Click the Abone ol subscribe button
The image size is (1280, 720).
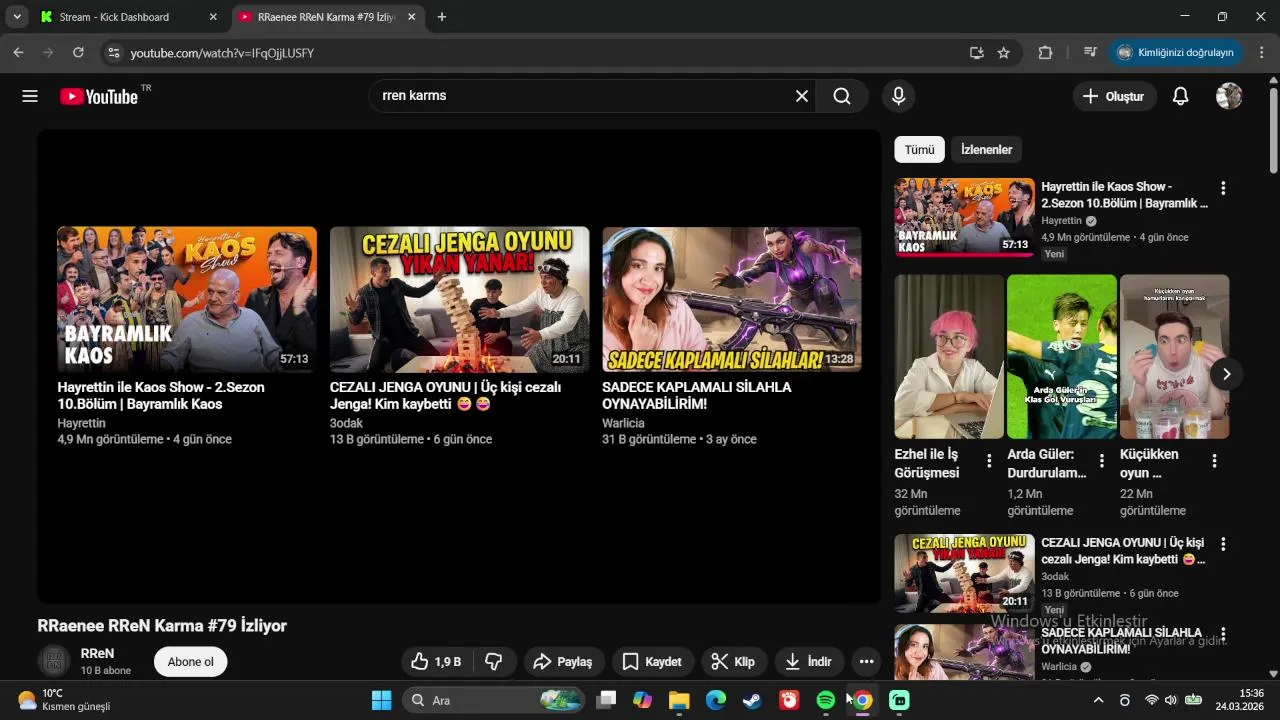[190, 662]
